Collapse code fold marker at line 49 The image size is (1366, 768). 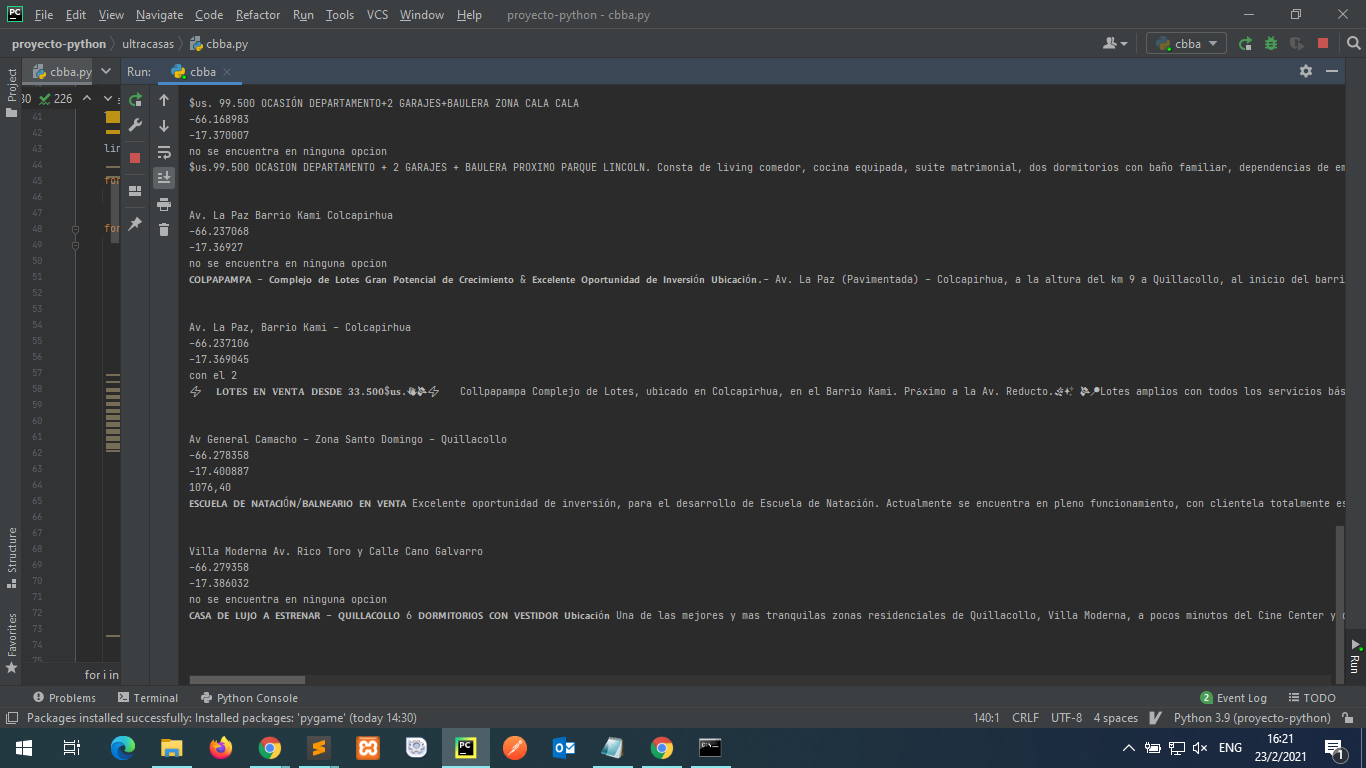point(75,245)
